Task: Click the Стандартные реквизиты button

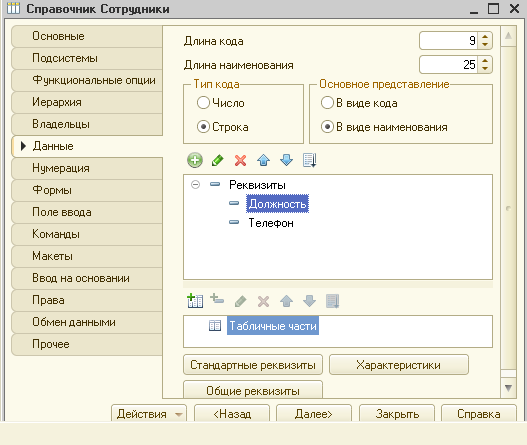Action: (253, 365)
